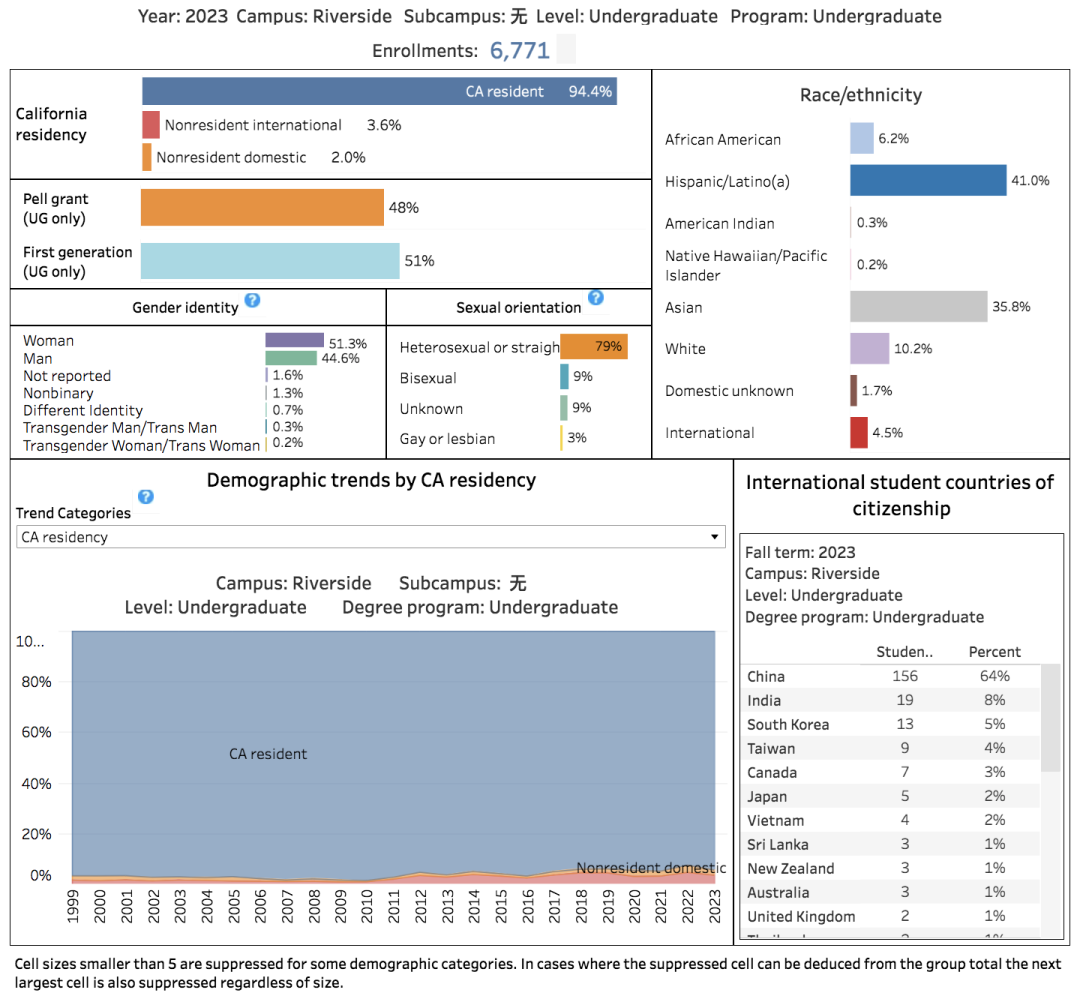Click the Taiwan table row
The image size is (1080, 996).
pos(891,749)
